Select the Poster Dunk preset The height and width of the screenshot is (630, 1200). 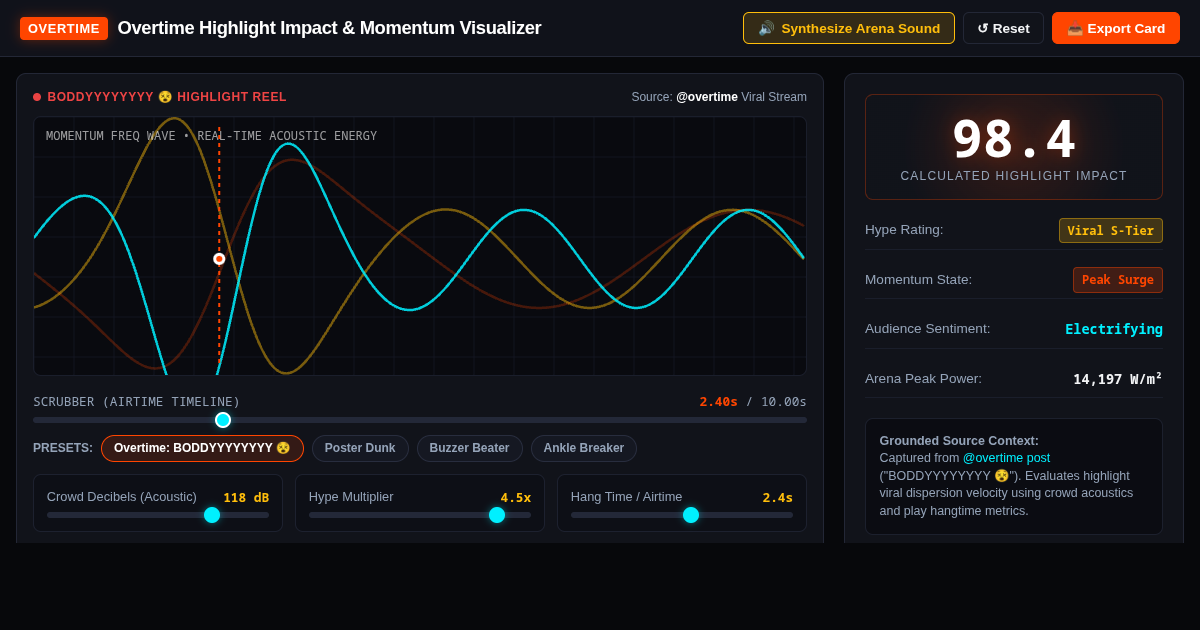point(360,448)
